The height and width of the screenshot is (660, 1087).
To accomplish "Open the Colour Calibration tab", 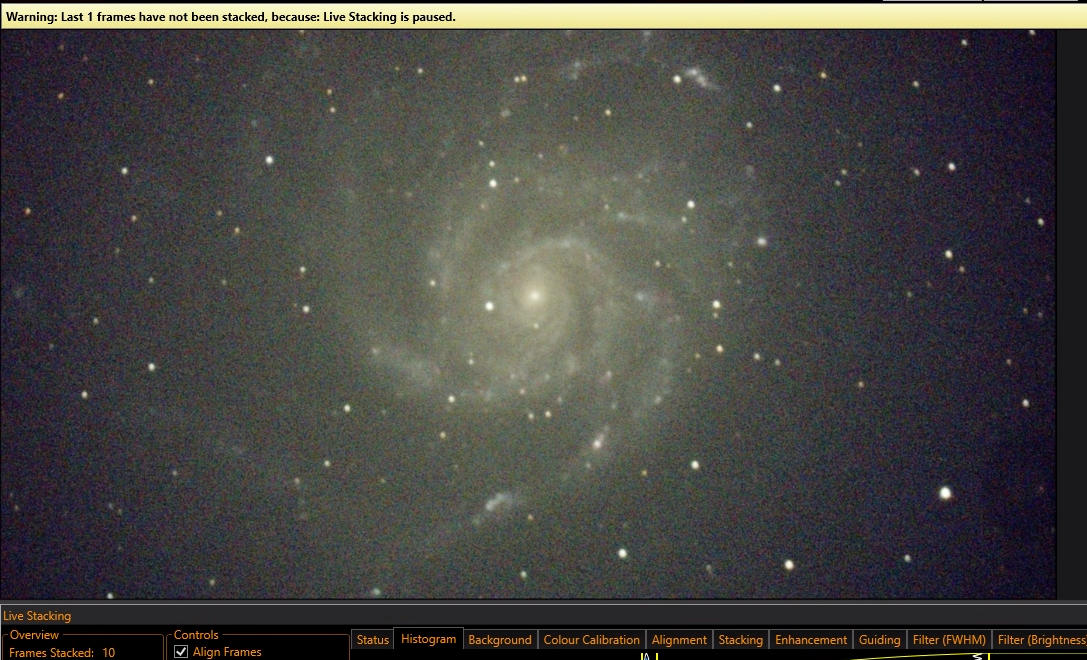I will click(591, 639).
